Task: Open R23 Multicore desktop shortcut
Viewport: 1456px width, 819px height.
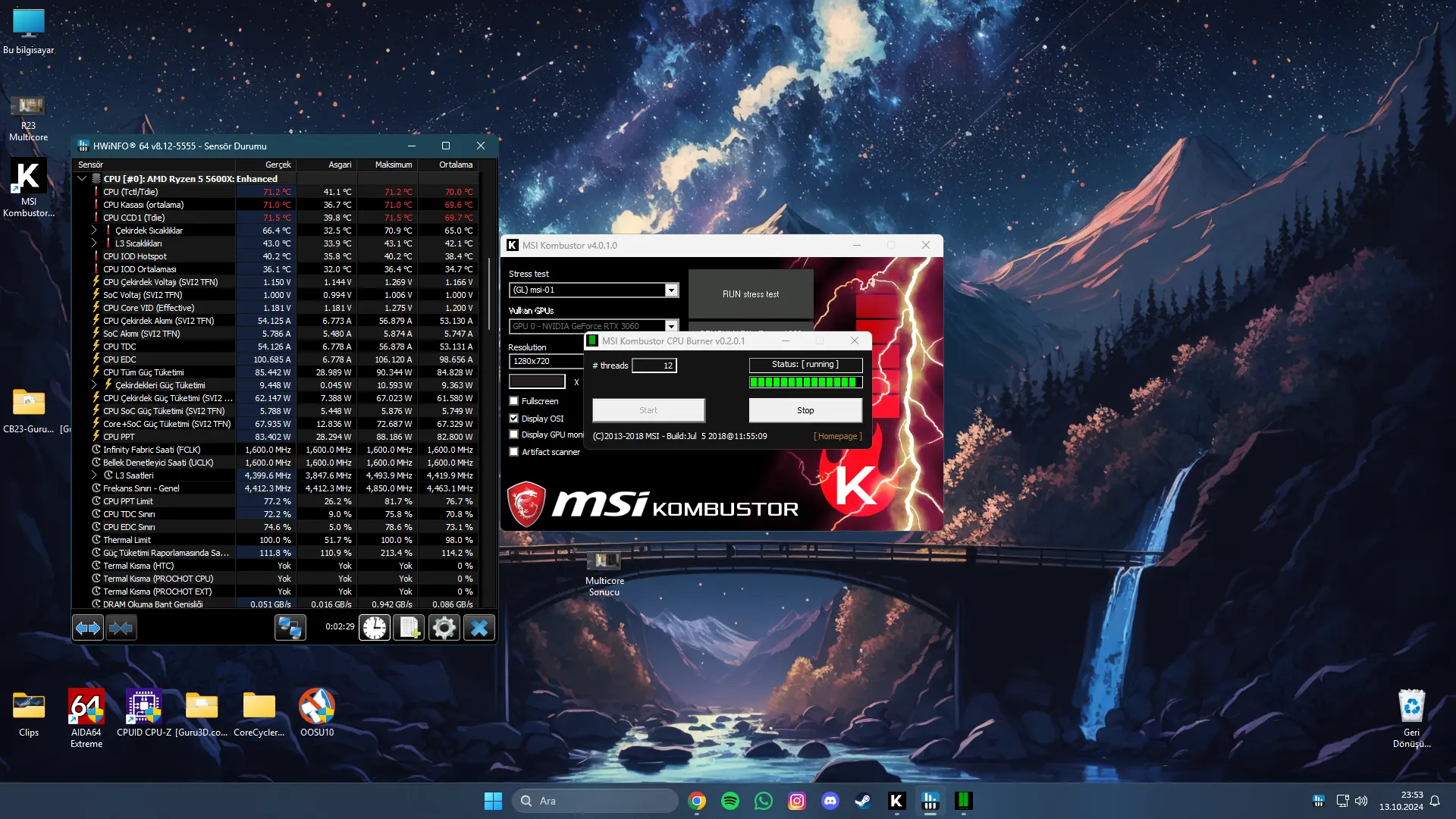Action: (x=29, y=119)
